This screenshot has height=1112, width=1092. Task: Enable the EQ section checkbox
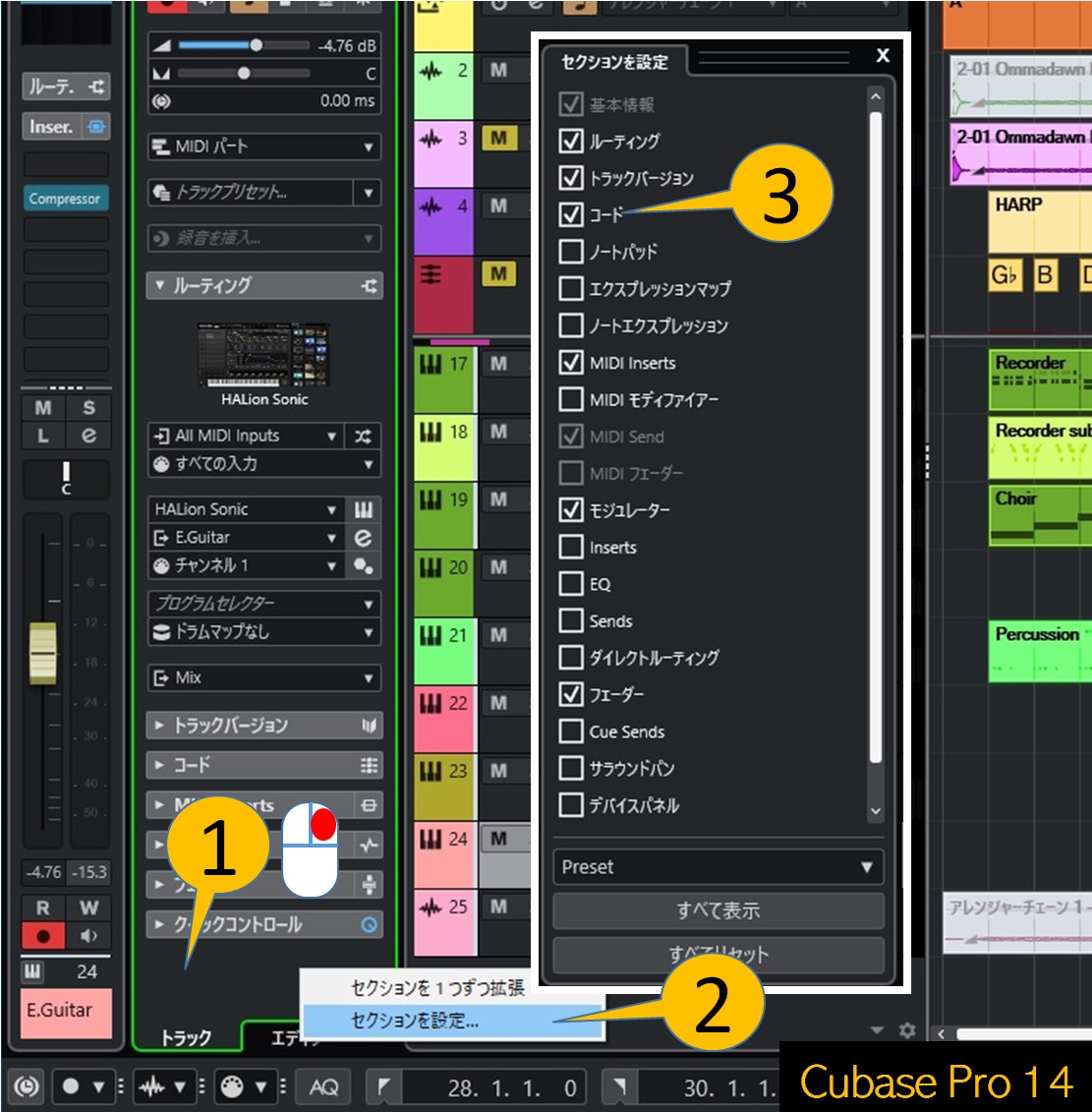571,584
